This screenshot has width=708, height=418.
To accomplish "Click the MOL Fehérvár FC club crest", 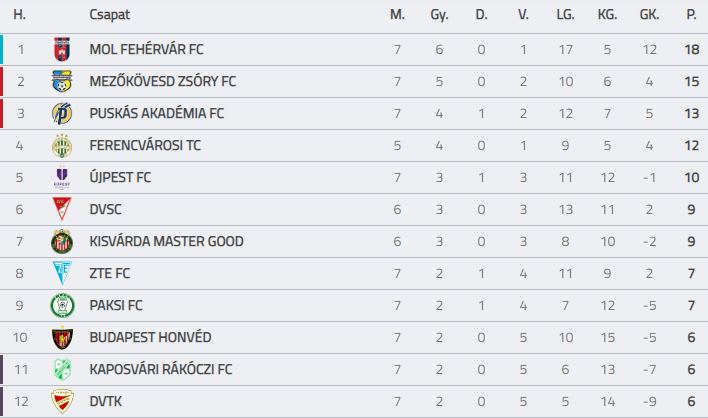I will [x=62, y=49].
